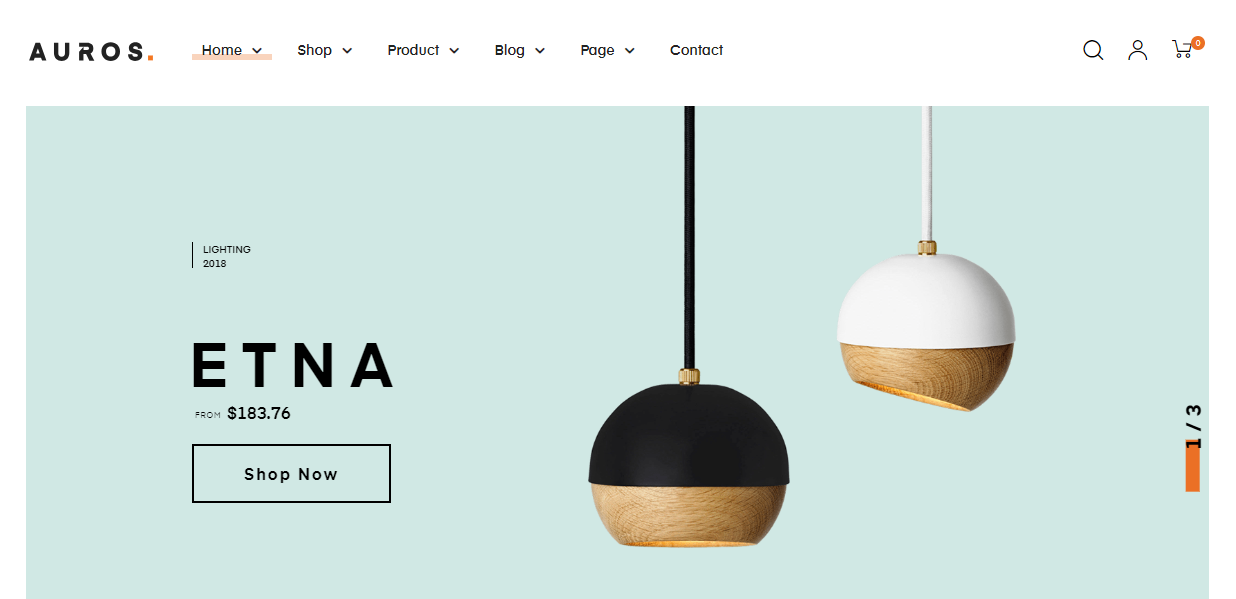Expand the Blog menu chevron
This screenshot has height=599, width=1236.
pyautogui.click(x=540, y=51)
